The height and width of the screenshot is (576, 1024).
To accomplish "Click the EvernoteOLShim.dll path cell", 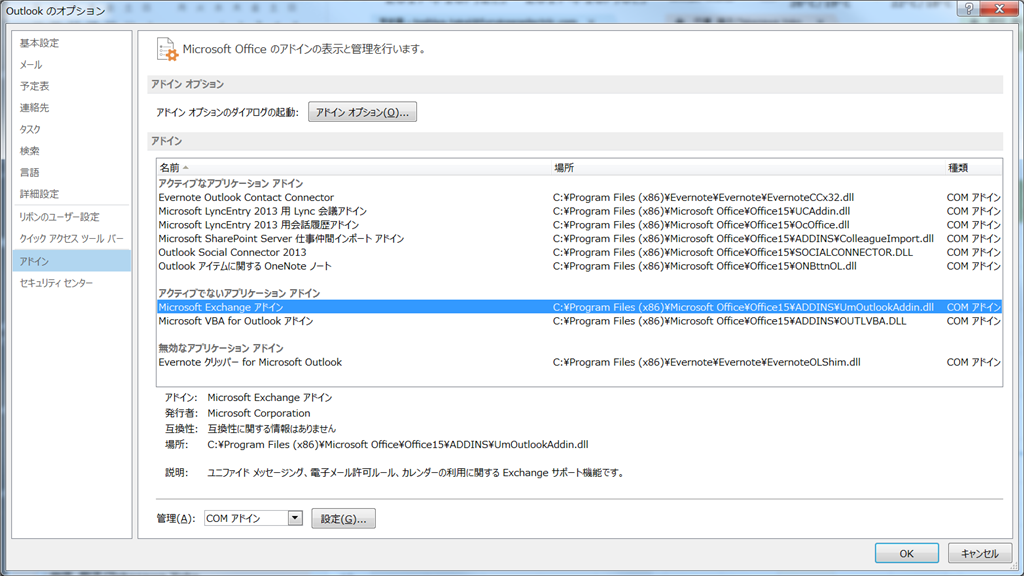I will (707, 362).
